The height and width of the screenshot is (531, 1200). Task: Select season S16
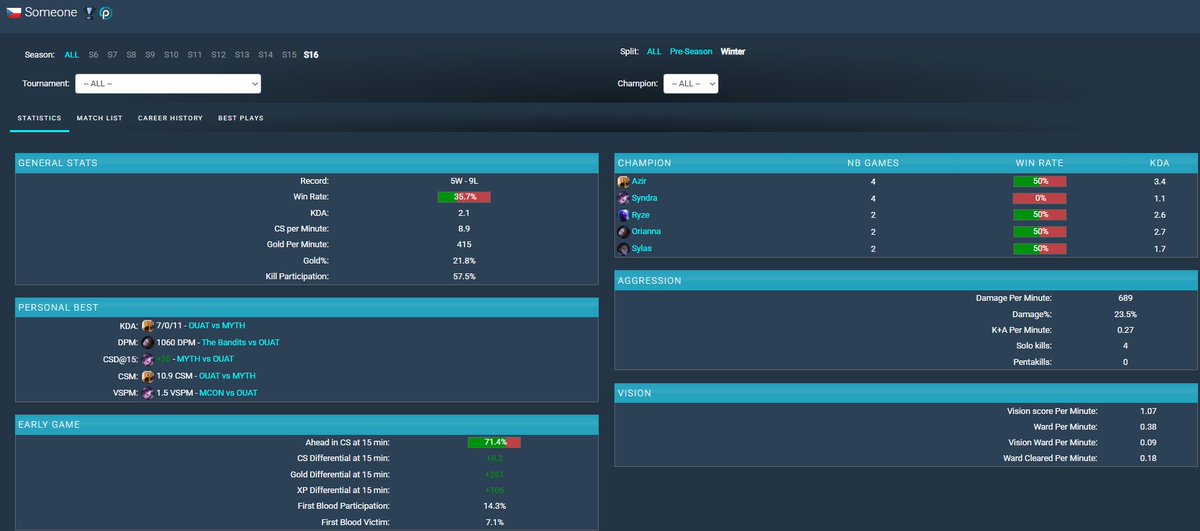click(x=311, y=55)
